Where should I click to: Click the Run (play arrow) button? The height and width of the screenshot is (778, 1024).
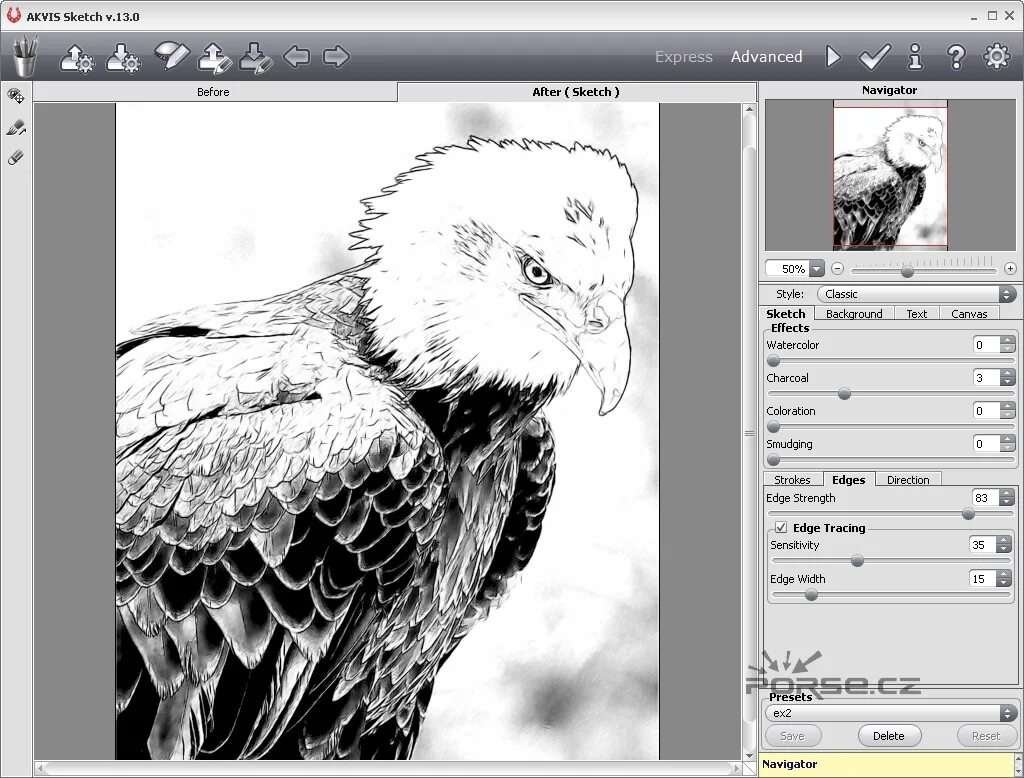coord(833,57)
